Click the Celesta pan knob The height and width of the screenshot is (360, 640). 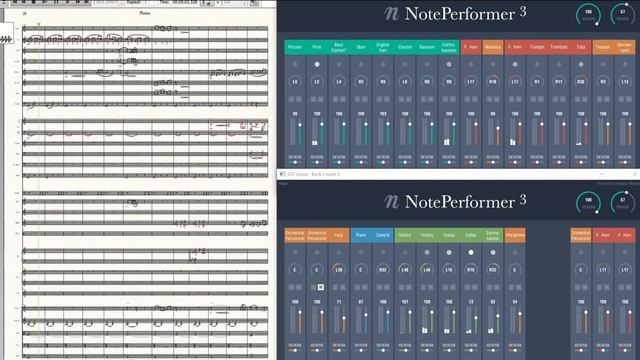click(x=383, y=269)
